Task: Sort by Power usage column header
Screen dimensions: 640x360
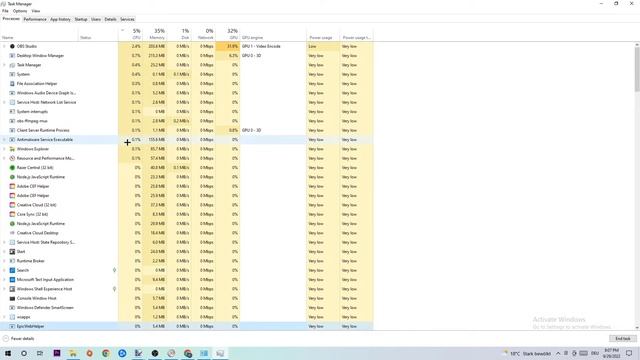Action: pos(323,34)
